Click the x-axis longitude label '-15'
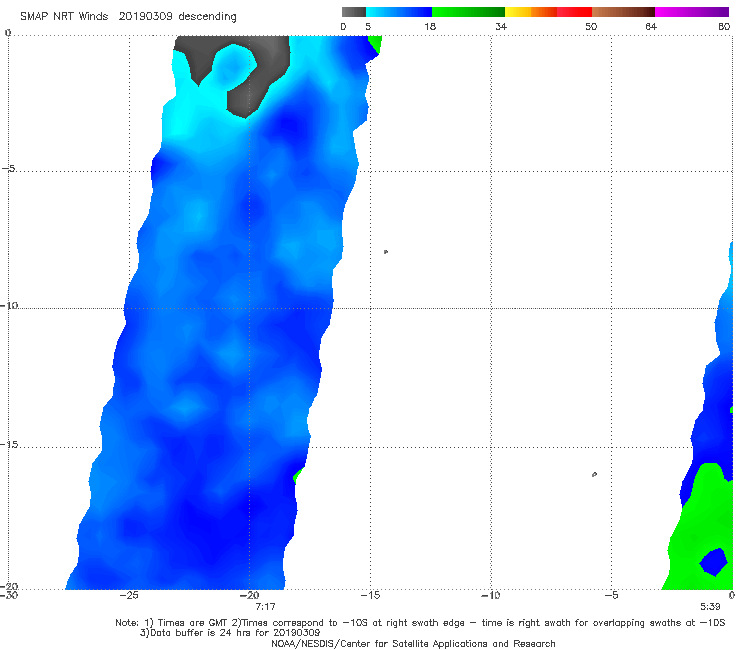The width and height of the screenshot is (740, 650). 370,595
